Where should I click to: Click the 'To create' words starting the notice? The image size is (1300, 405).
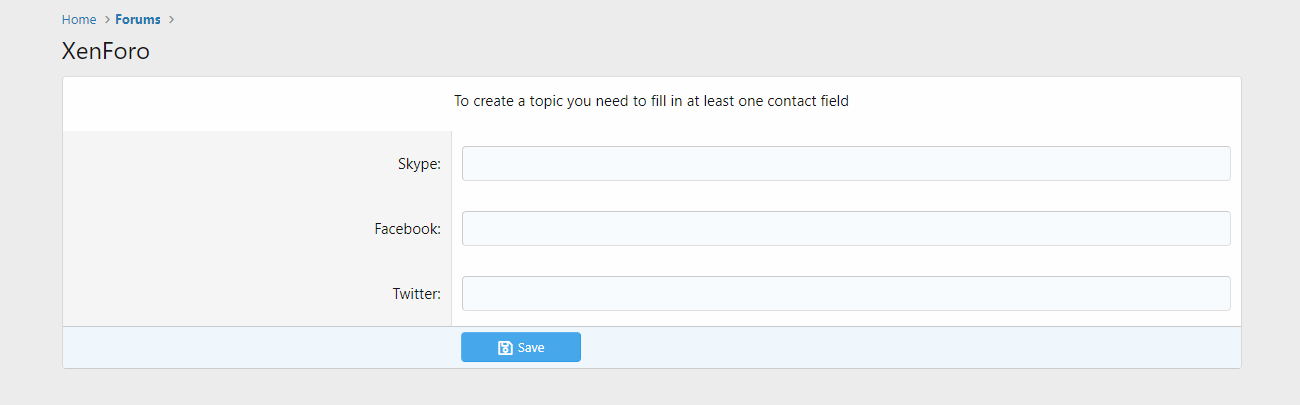click(x=484, y=101)
